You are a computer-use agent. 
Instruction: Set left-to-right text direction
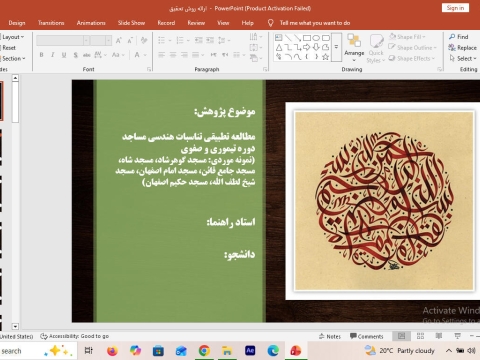pos(213,55)
